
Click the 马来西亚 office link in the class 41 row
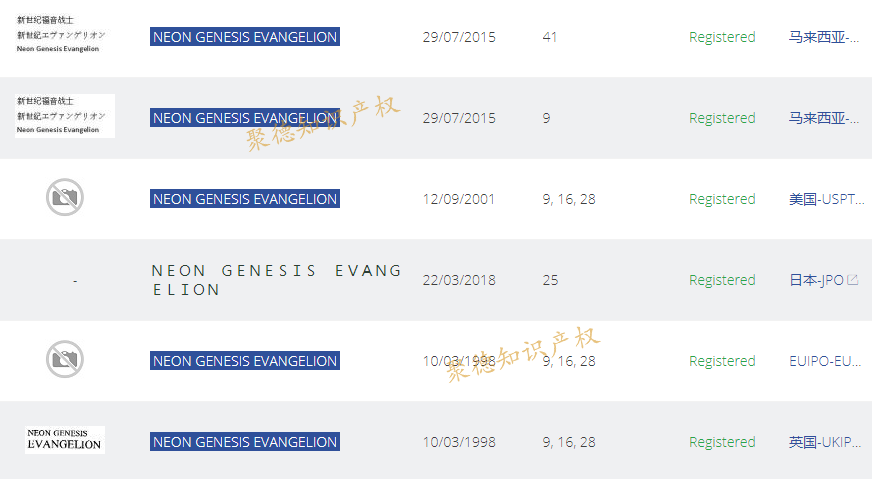tap(823, 37)
